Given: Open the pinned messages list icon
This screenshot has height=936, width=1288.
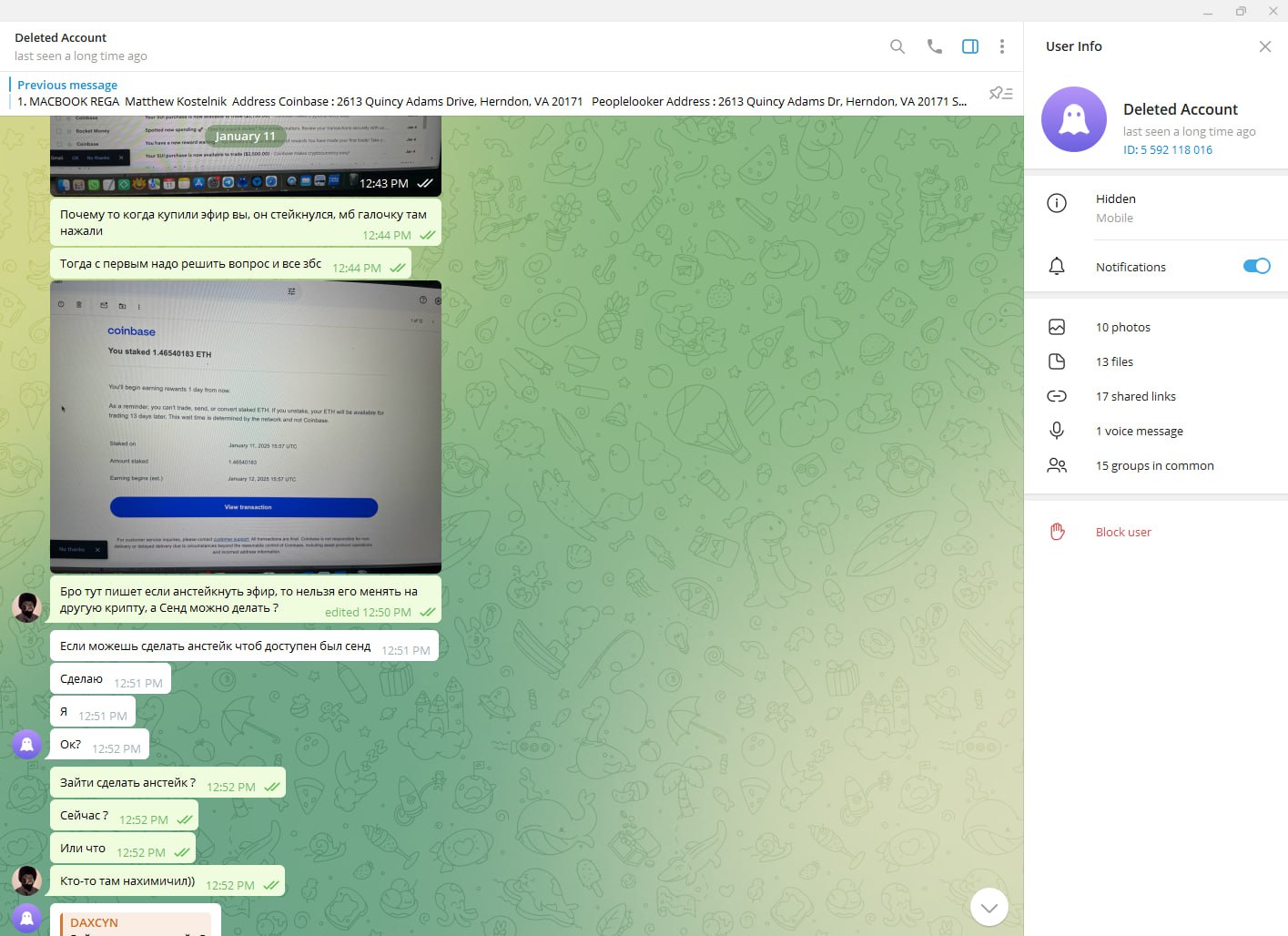Looking at the screenshot, I should 1001,93.
